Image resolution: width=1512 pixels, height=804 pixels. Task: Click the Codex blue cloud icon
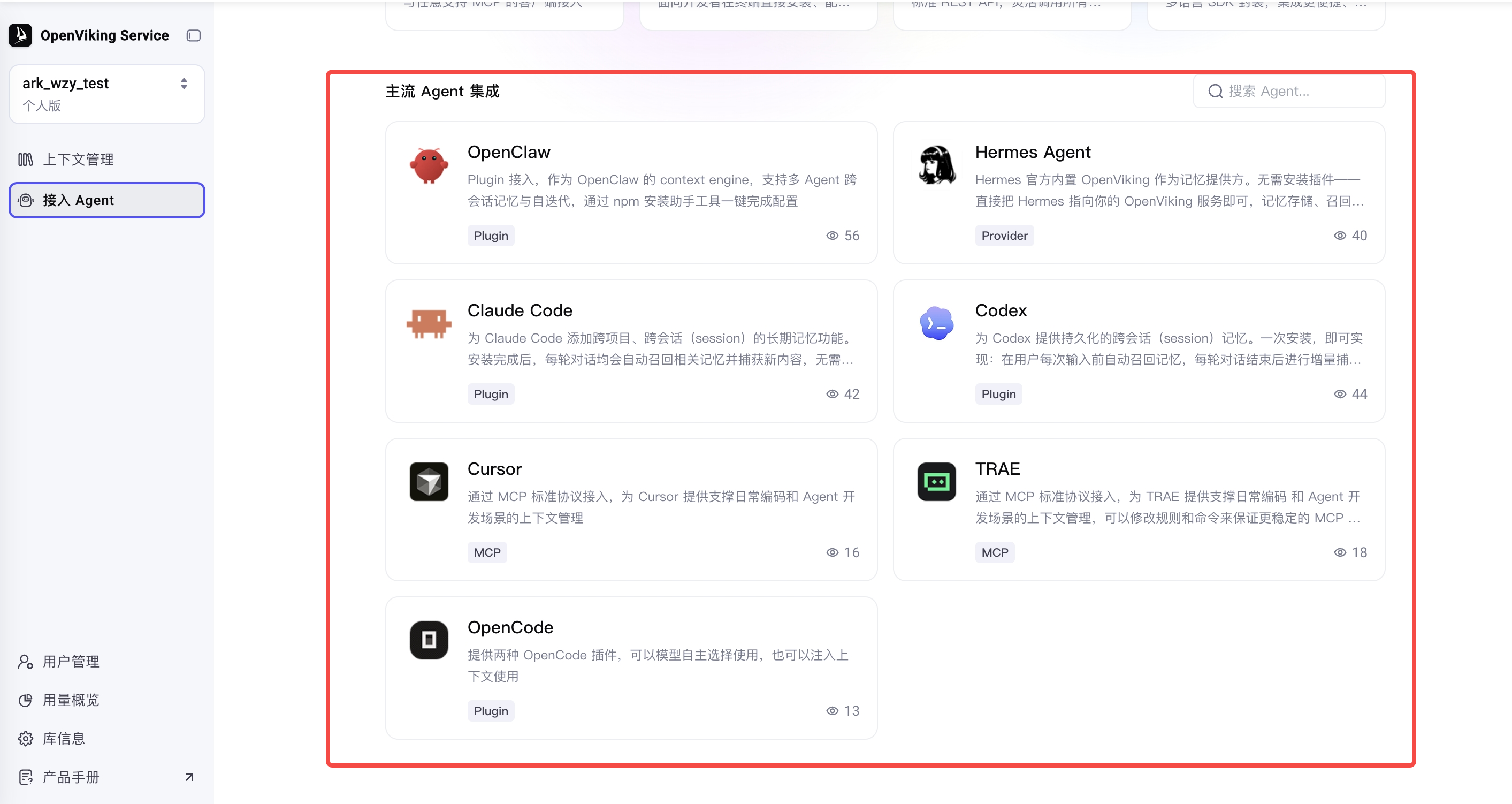pyautogui.click(x=936, y=324)
